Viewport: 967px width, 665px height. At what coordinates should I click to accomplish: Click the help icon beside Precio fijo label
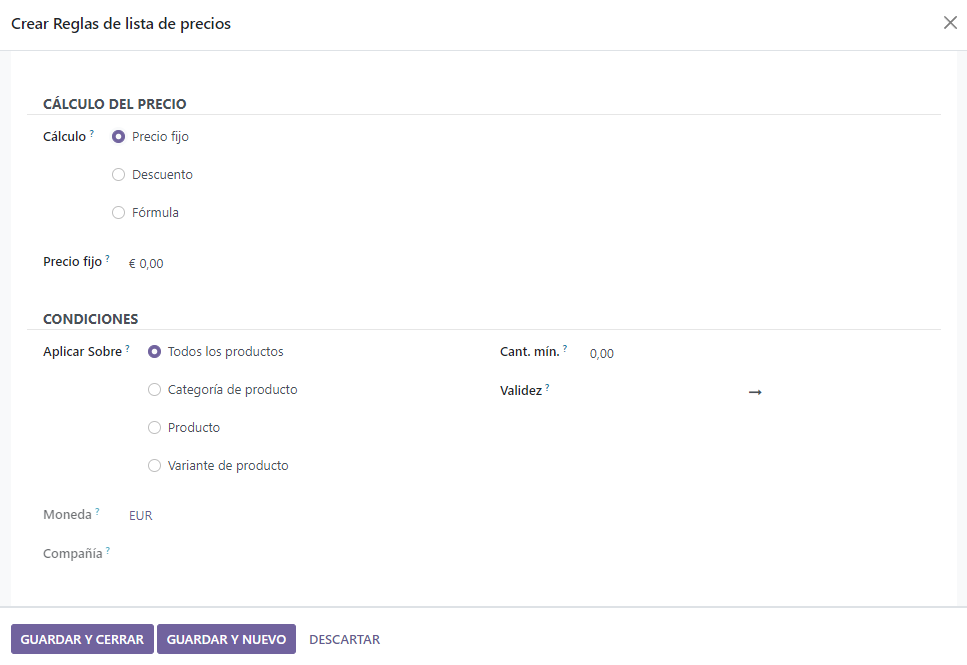(108, 258)
